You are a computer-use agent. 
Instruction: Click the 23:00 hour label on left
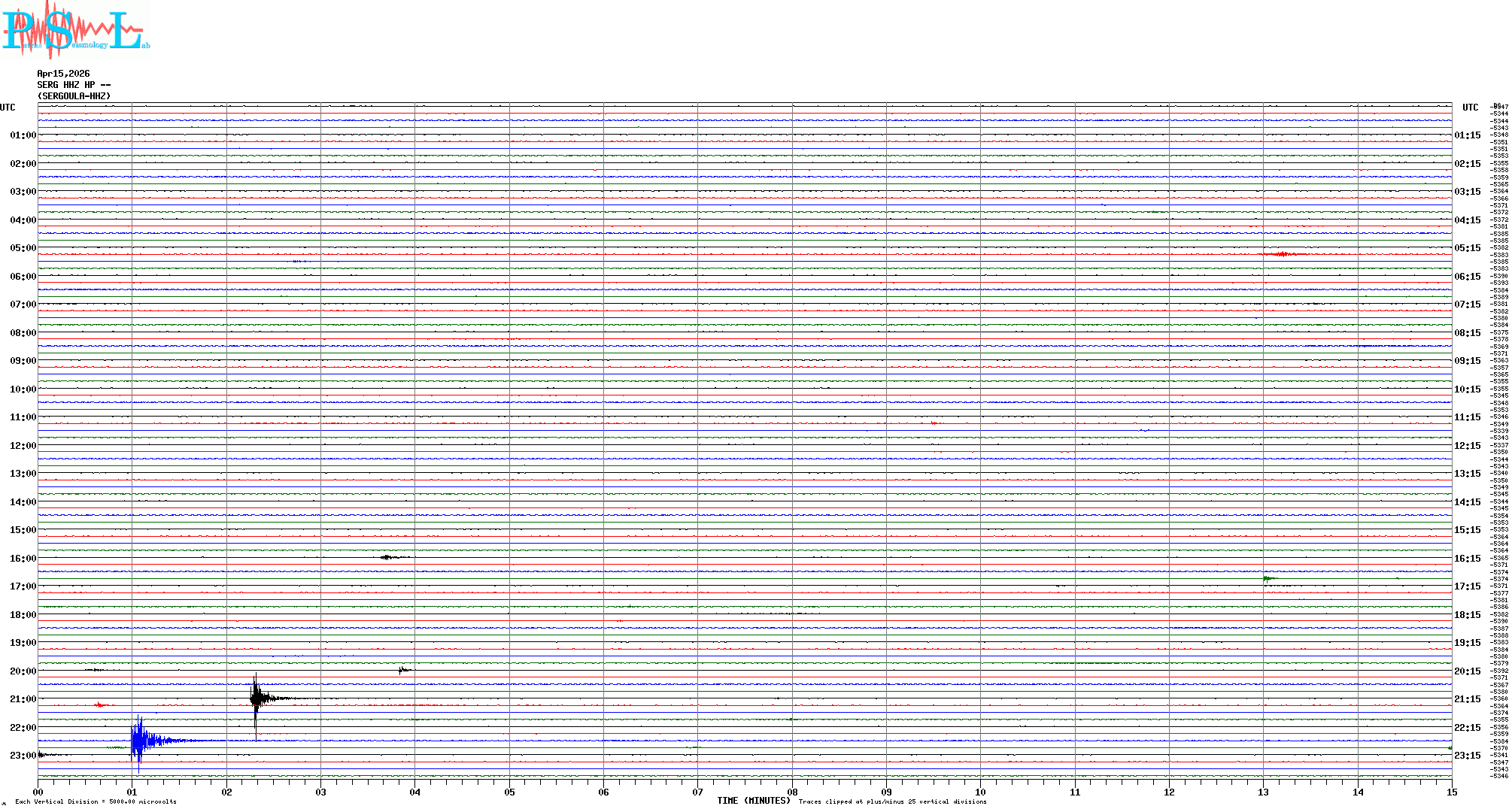click(x=23, y=756)
